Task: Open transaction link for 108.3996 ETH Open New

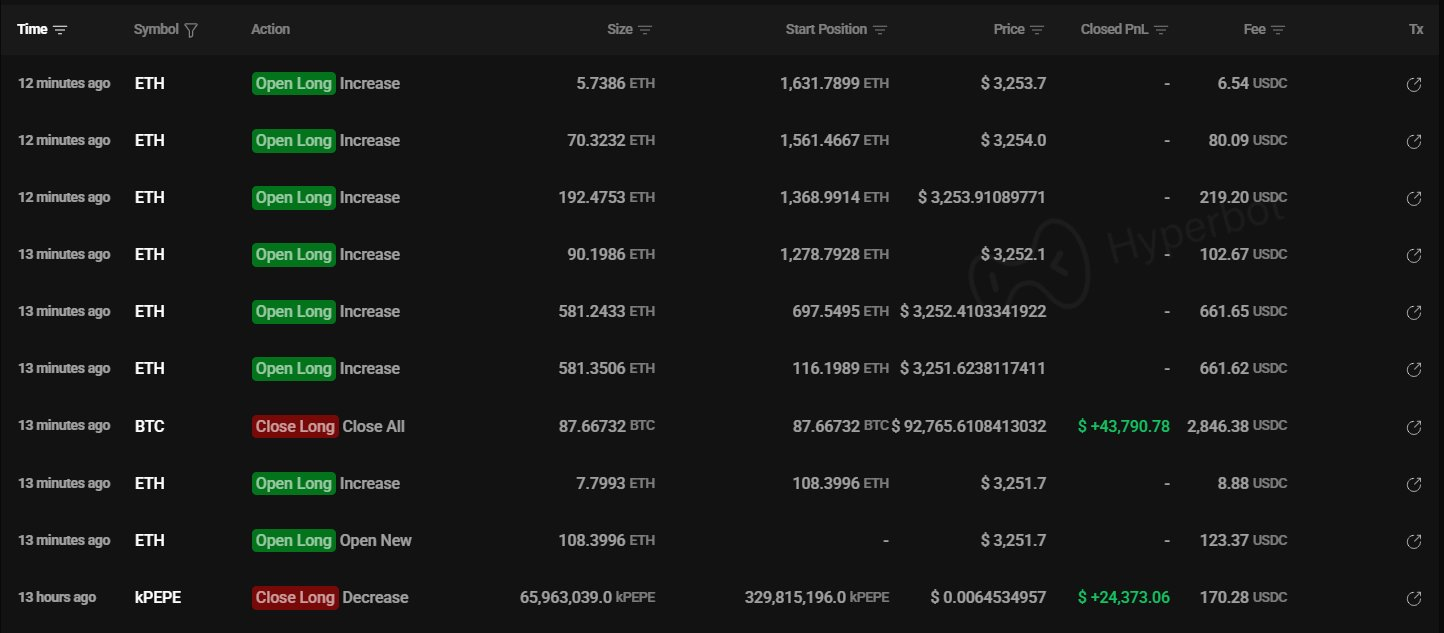Action: click(x=1414, y=542)
